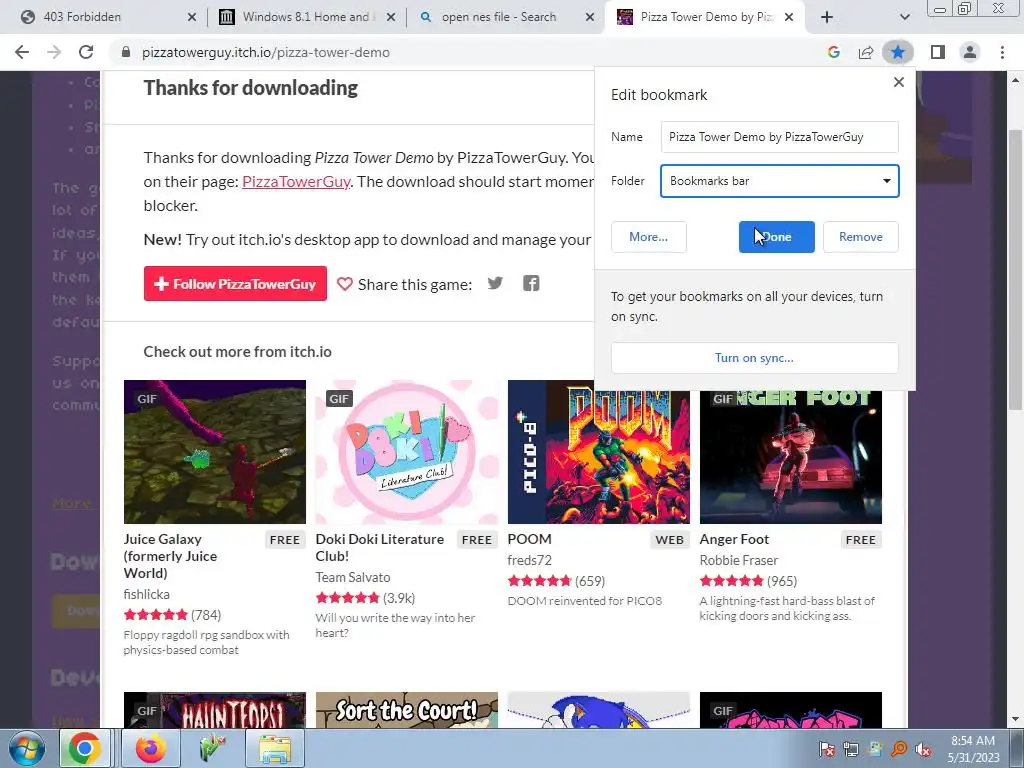The image size is (1024, 768).
Task: Open Doki Doki Literature Club! title link
Action: [379, 547]
